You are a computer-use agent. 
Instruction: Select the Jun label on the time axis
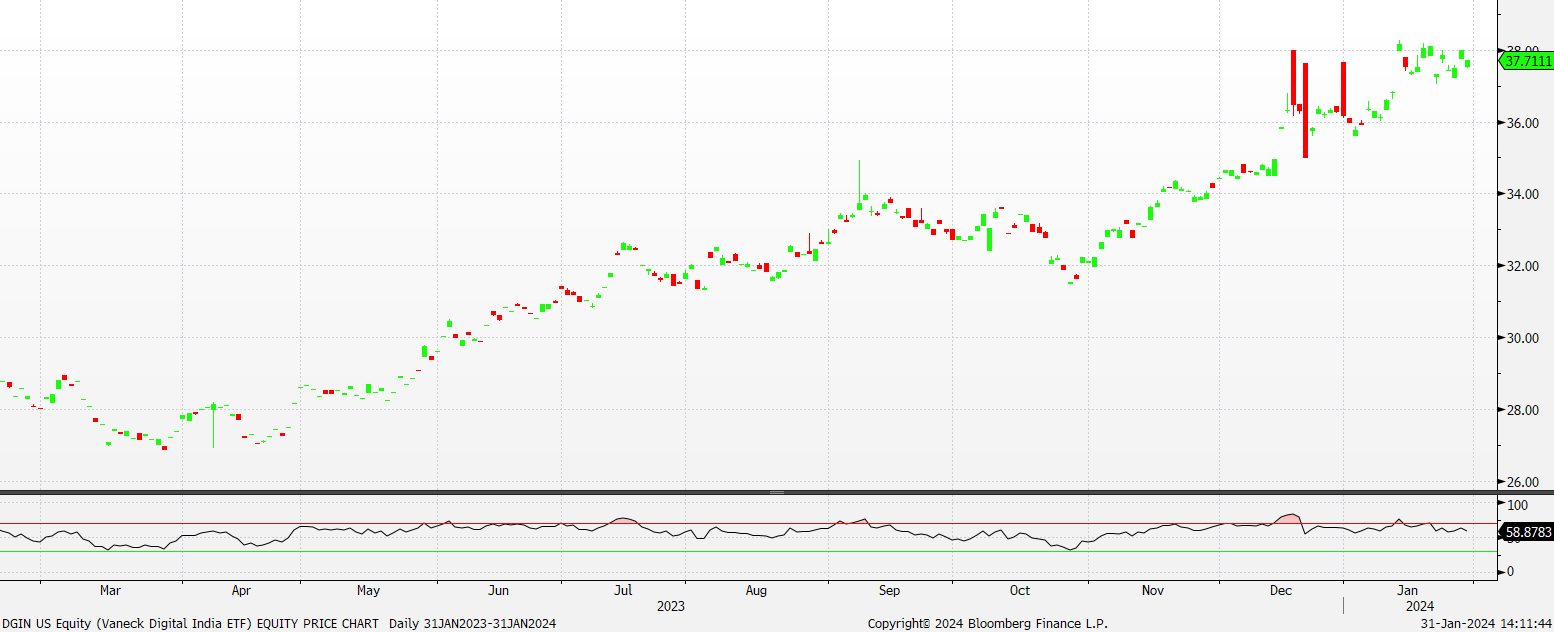498,591
